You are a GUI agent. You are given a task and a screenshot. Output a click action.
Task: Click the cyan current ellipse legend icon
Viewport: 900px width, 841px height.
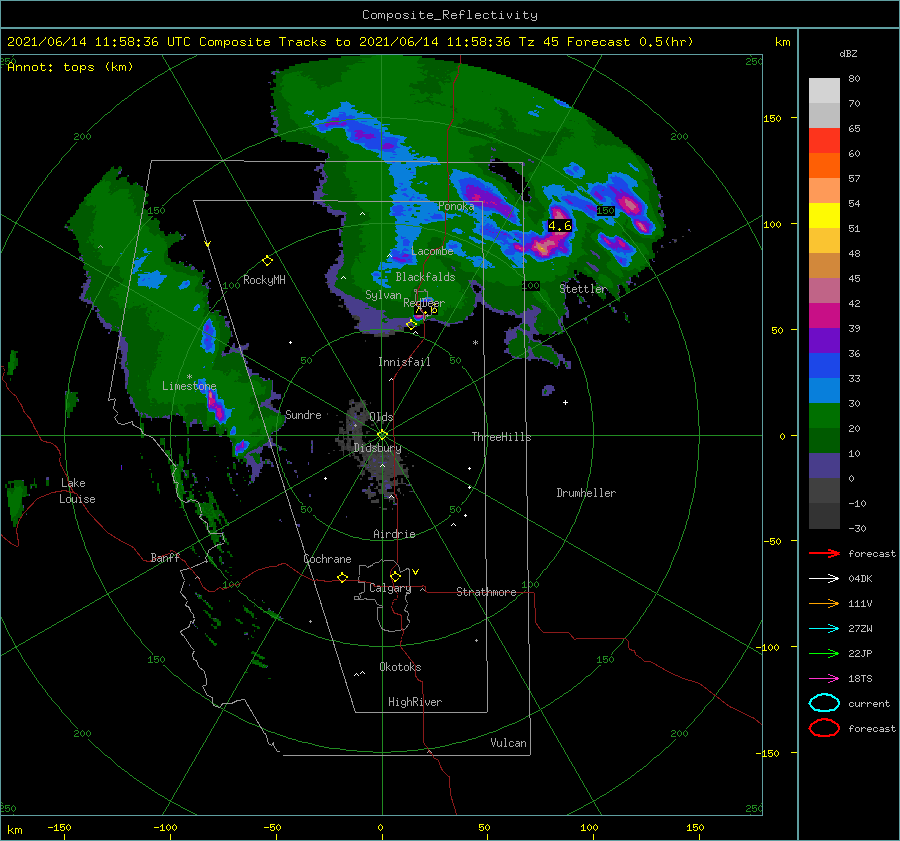(x=824, y=703)
